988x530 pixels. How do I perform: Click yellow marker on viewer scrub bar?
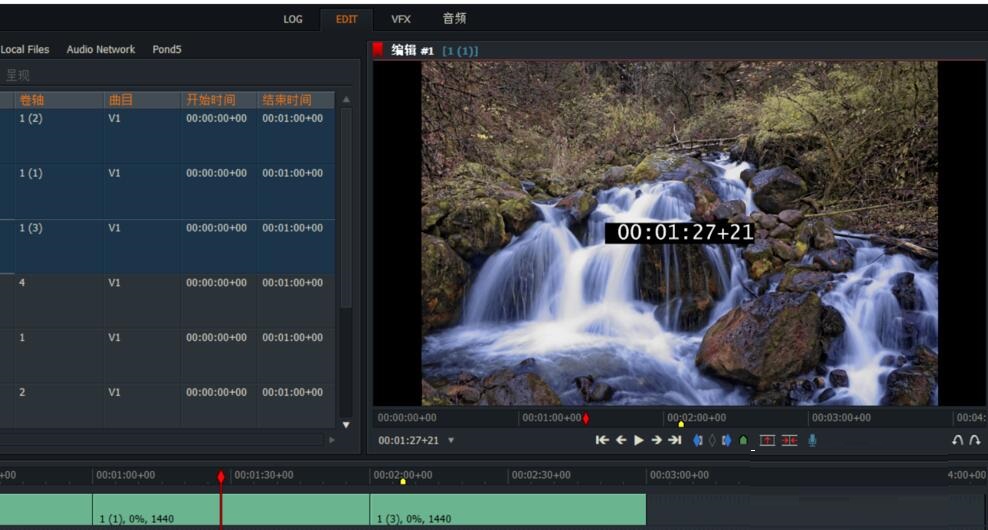[681, 424]
